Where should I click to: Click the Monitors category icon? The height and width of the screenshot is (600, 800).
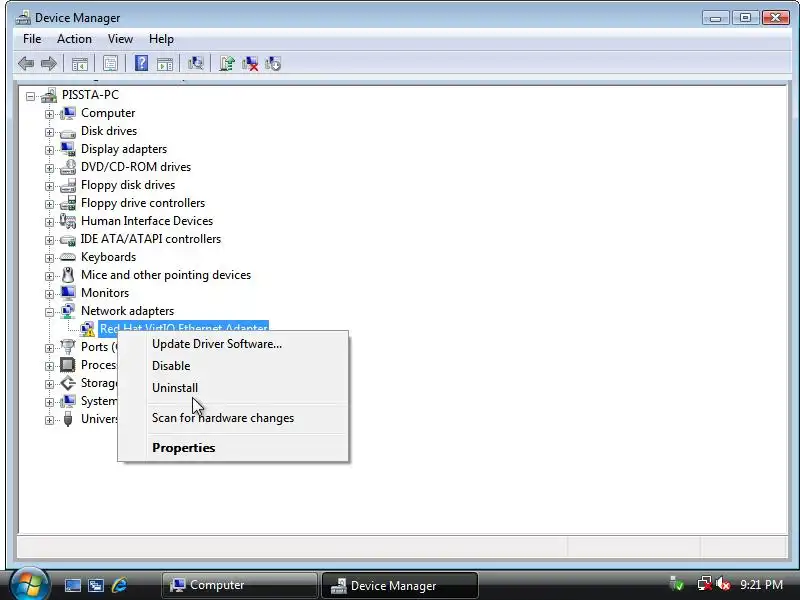68,293
